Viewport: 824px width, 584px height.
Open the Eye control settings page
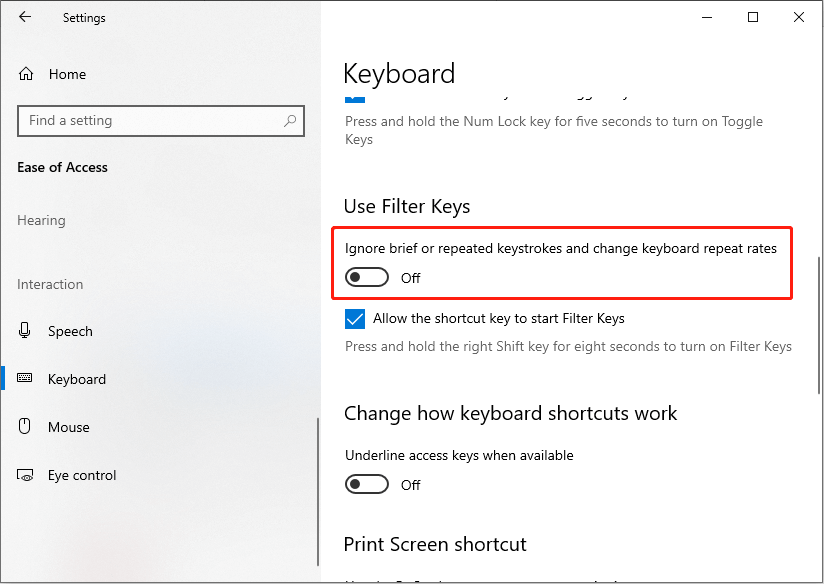click(x=82, y=475)
